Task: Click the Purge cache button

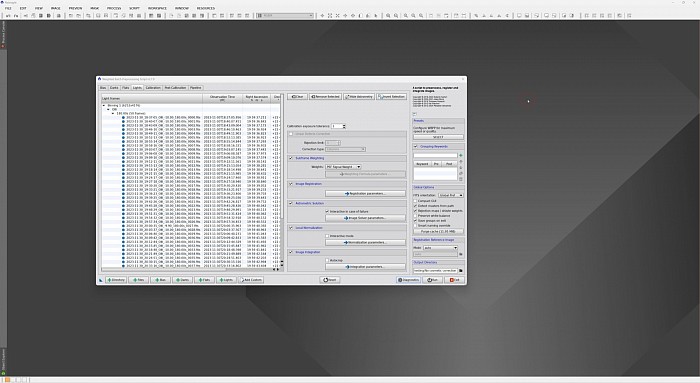Action: click(x=438, y=231)
